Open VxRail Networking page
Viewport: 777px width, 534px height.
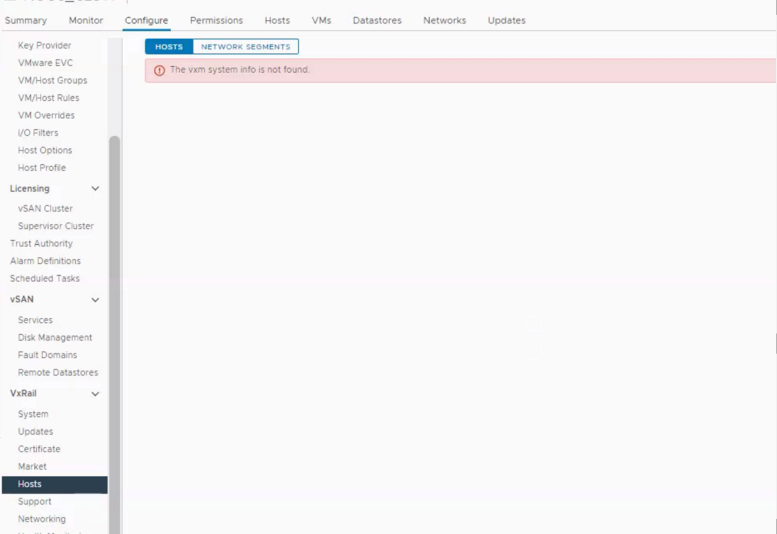click(42, 519)
